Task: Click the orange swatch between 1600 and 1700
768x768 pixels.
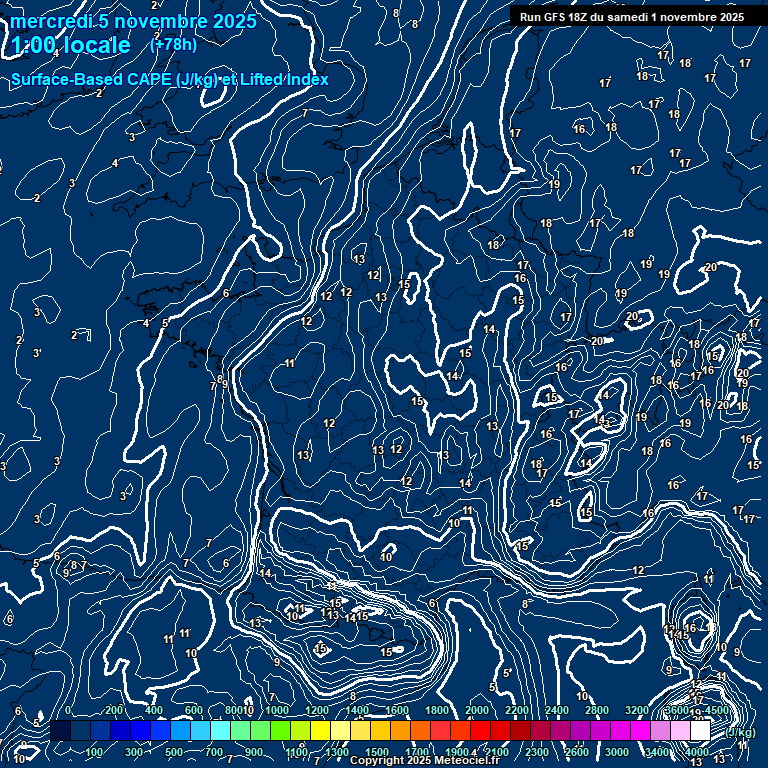Action: click(400, 730)
